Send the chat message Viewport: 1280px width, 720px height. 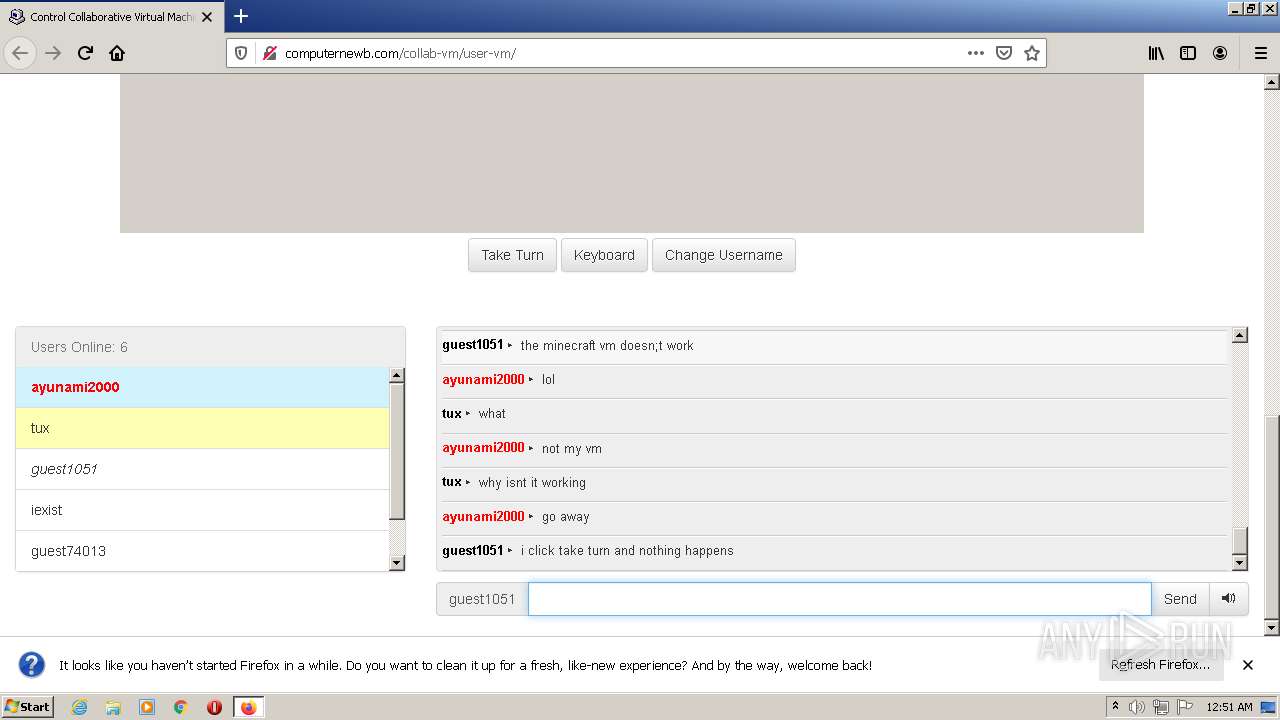(1180, 599)
